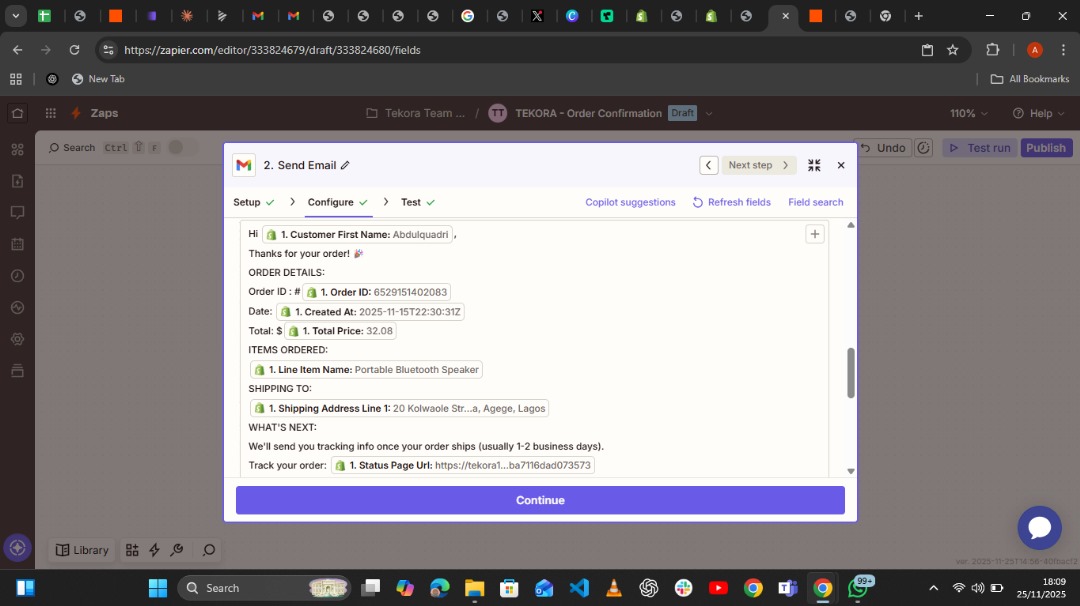
Task: Bookmark this page with the star icon
Action: click(953, 50)
